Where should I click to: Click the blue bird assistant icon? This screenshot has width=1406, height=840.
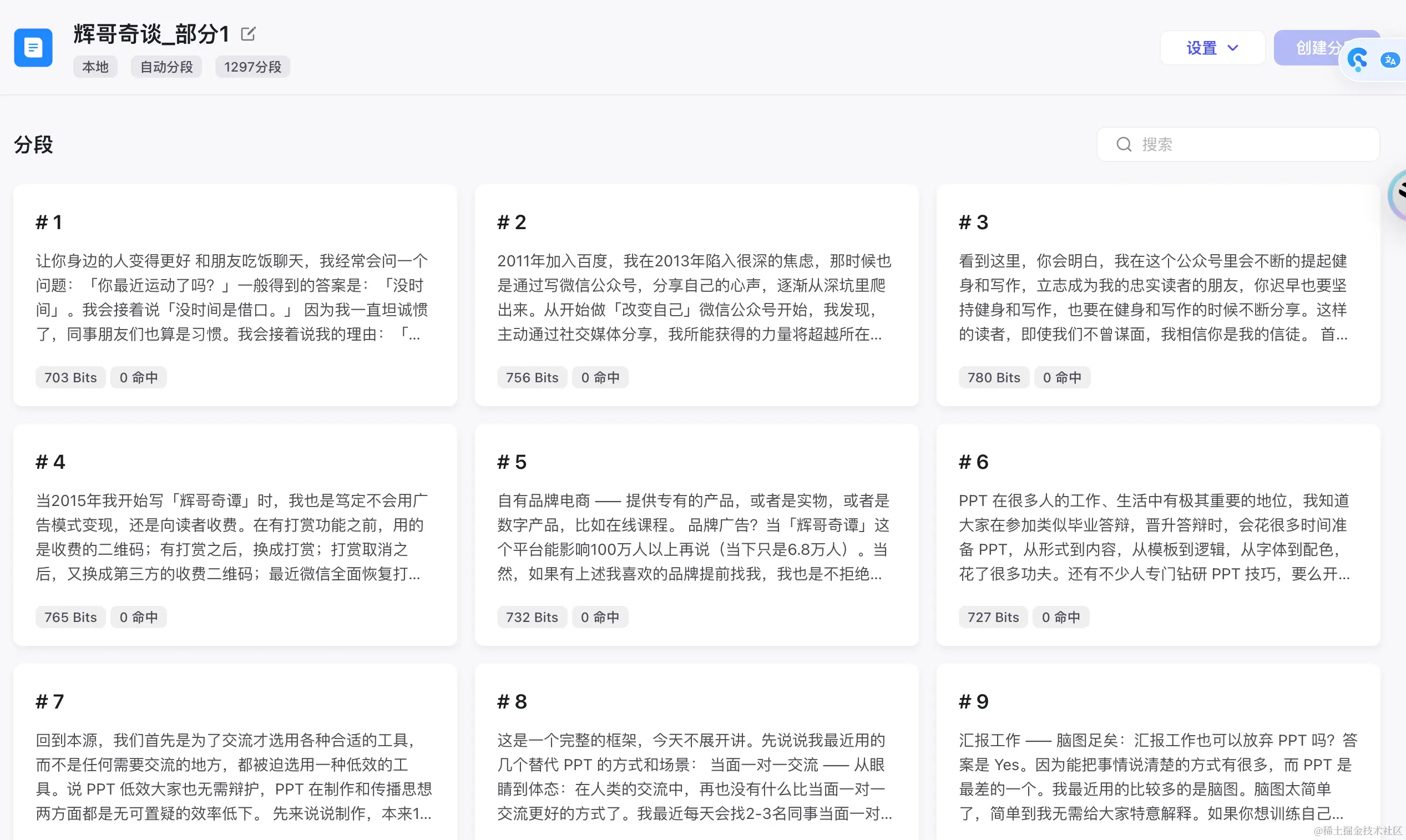1357,59
